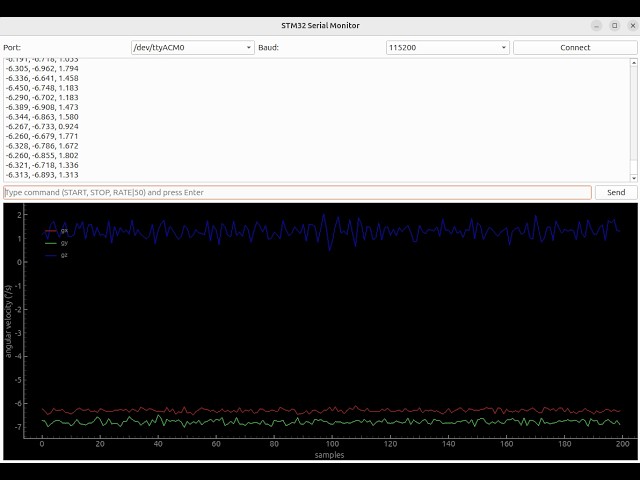The width and height of the screenshot is (640, 480).
Task: Click the log scrollbar up arrow
Action: click(x=634, y=62)
